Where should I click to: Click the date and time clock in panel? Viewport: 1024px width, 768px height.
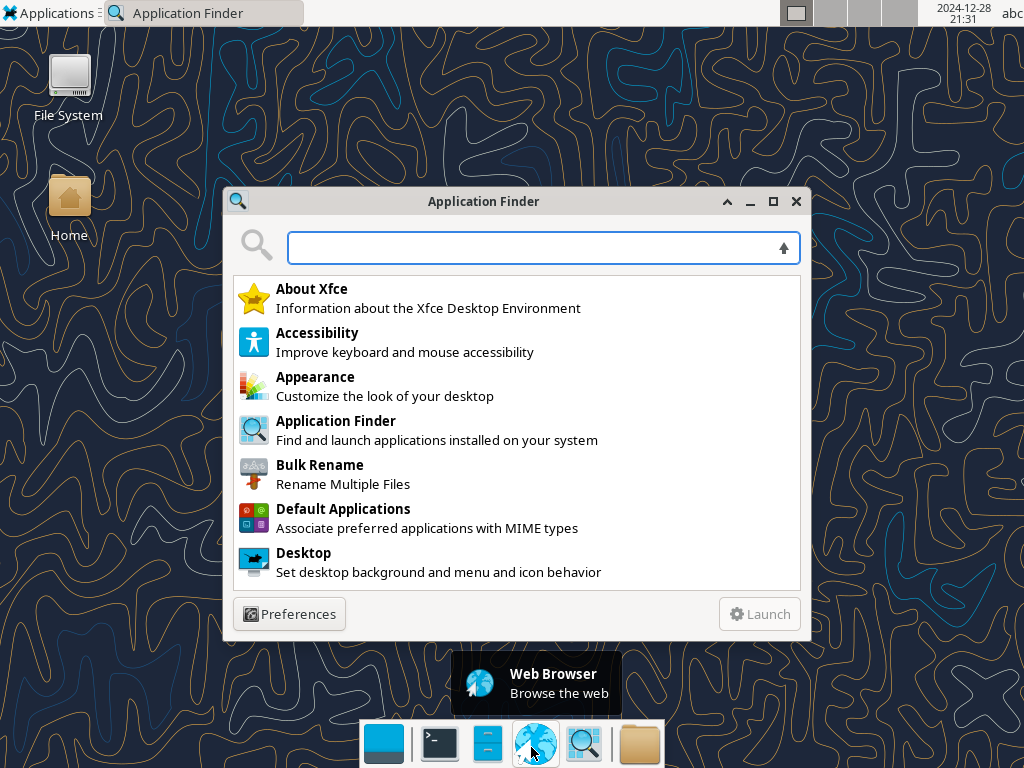(x=963, y=13)
